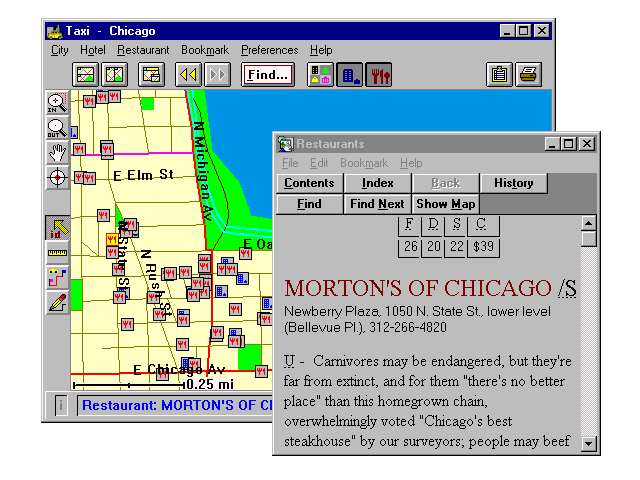Image resolution: width=640 pixels, height=480 pixels.
Task: Click the scroll up arrow in Restaurants window
Action: pyautogui.click(x=588, y=223)
